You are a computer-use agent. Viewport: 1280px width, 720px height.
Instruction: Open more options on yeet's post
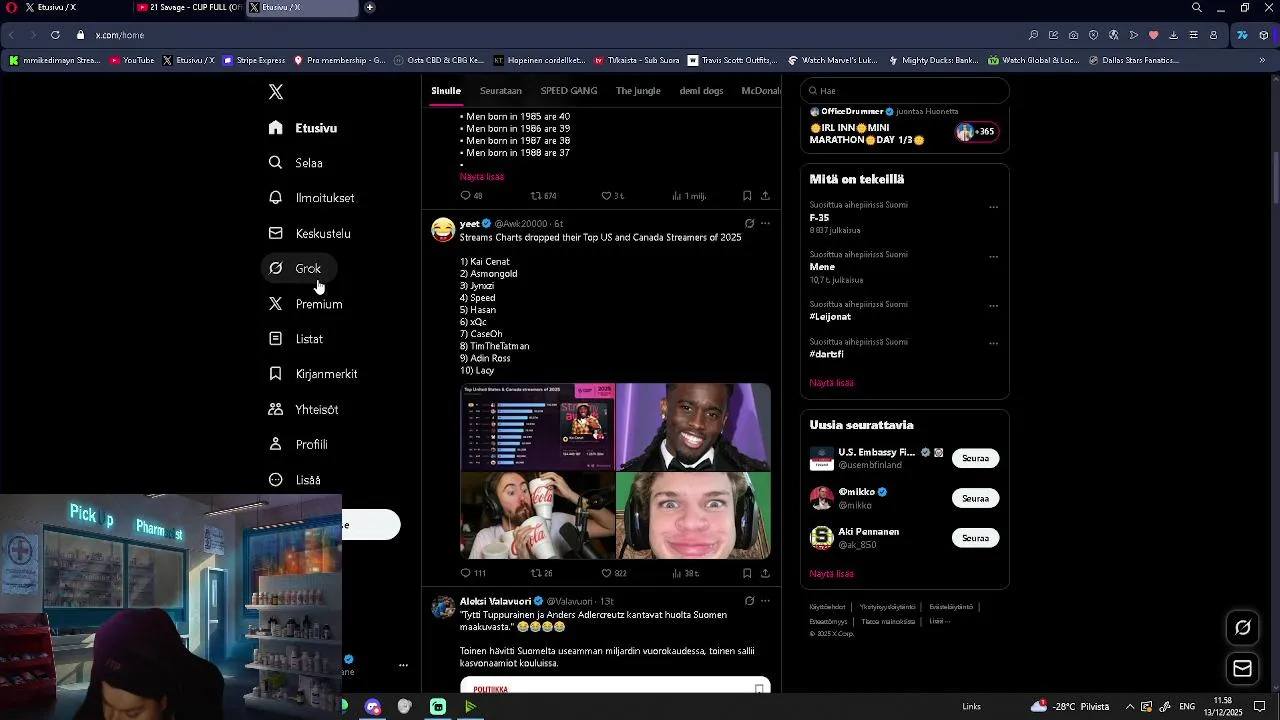click(x=765, y=223)
